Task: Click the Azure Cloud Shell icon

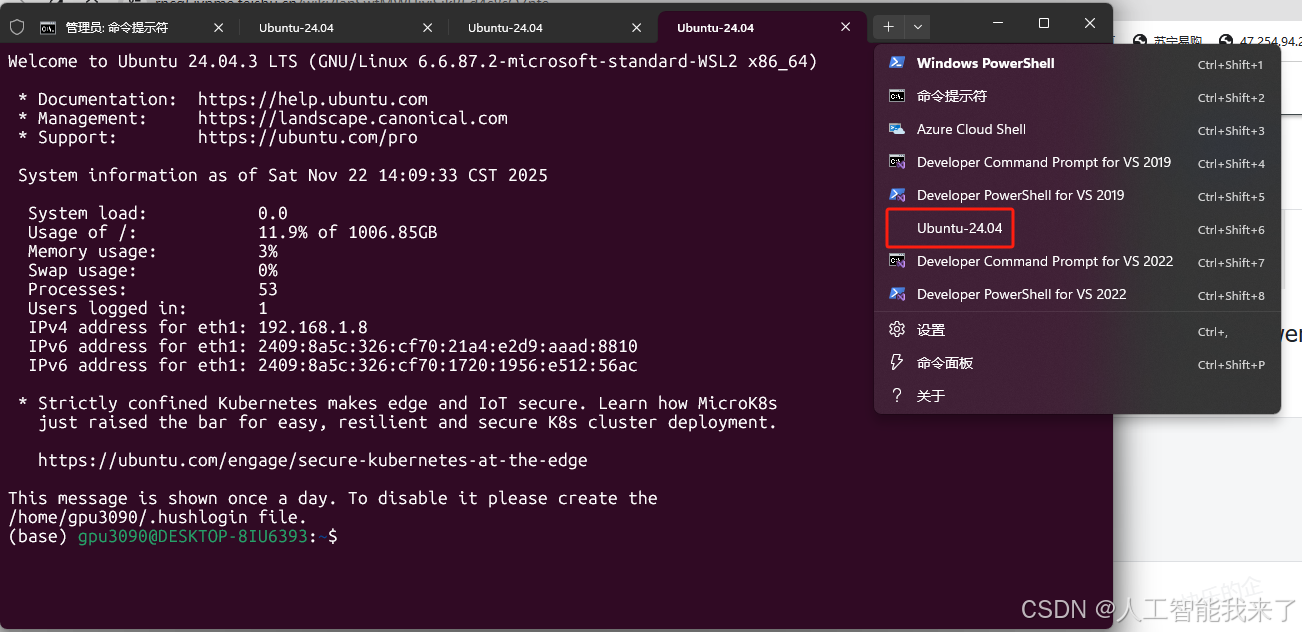Action: [897, 129]
